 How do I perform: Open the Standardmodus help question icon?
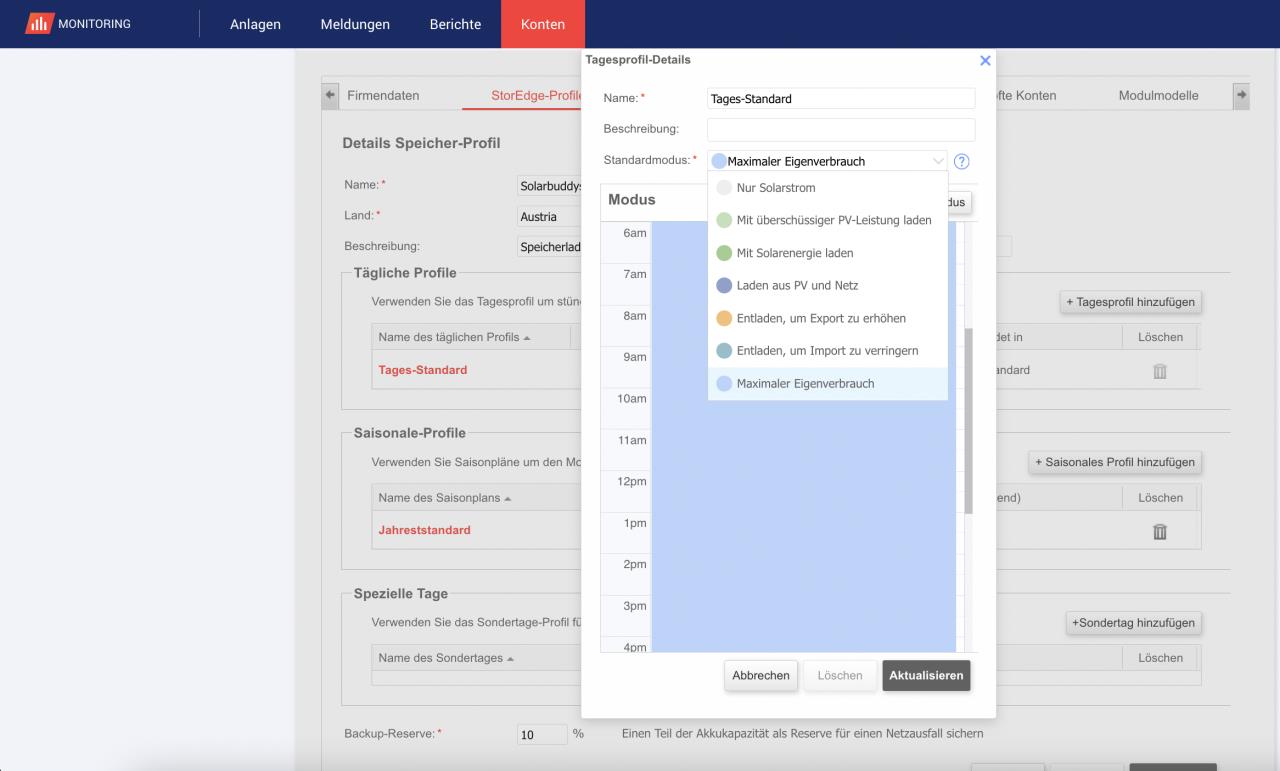[x=962, y=161]
